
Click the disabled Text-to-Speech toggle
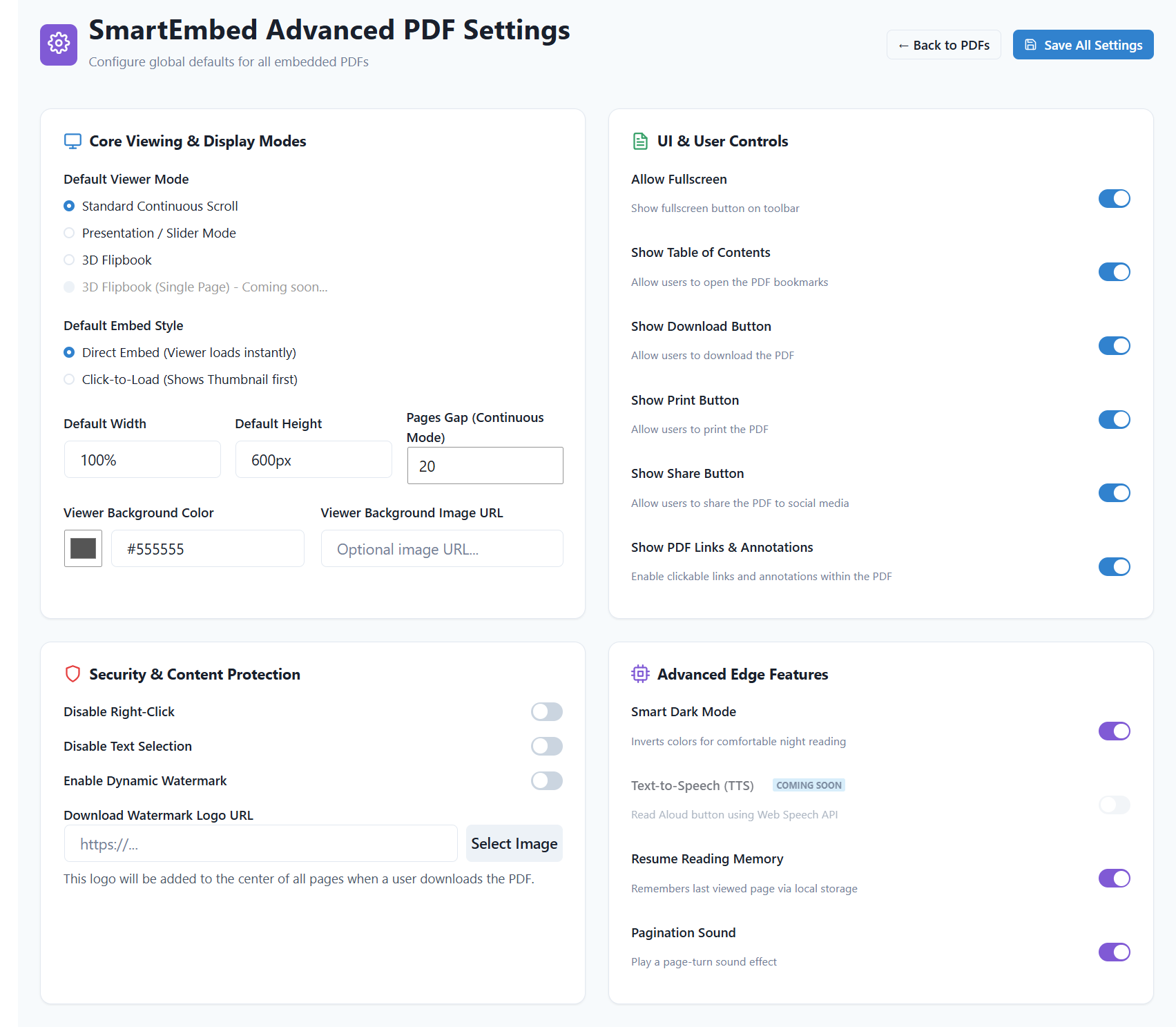coord(1115,805)
